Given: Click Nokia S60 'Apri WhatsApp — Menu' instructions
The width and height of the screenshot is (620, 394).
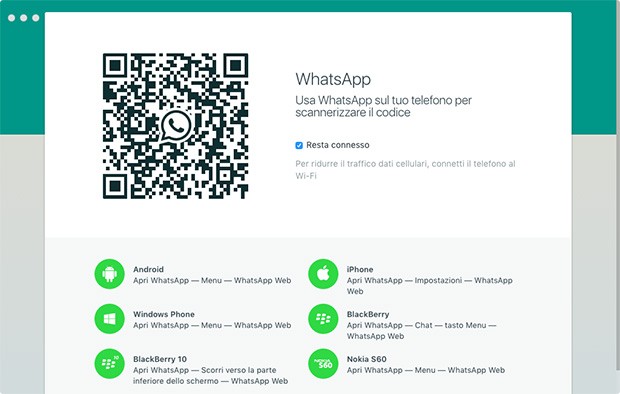Looking at the screenshot, I should click(426, 370).
